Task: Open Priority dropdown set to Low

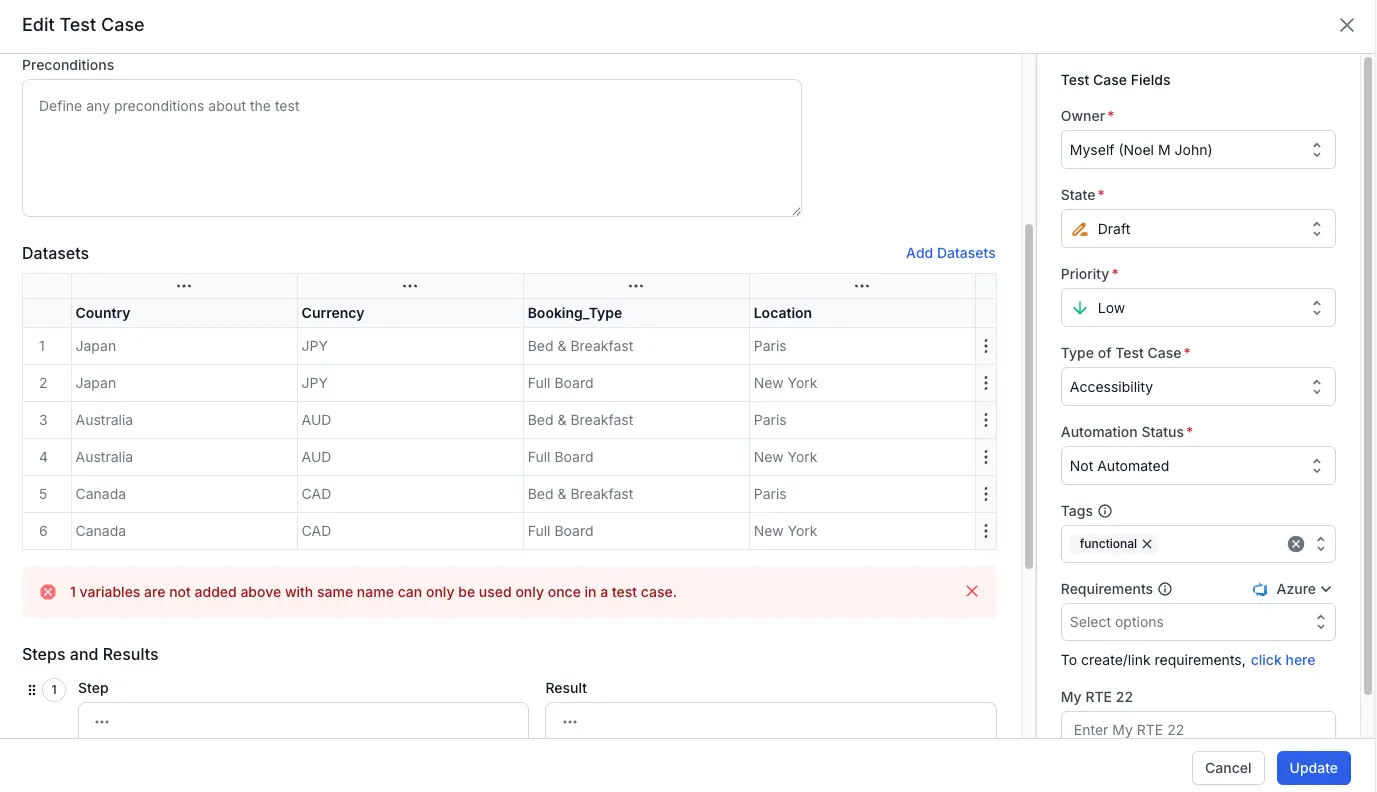Action: (1197, 308)
